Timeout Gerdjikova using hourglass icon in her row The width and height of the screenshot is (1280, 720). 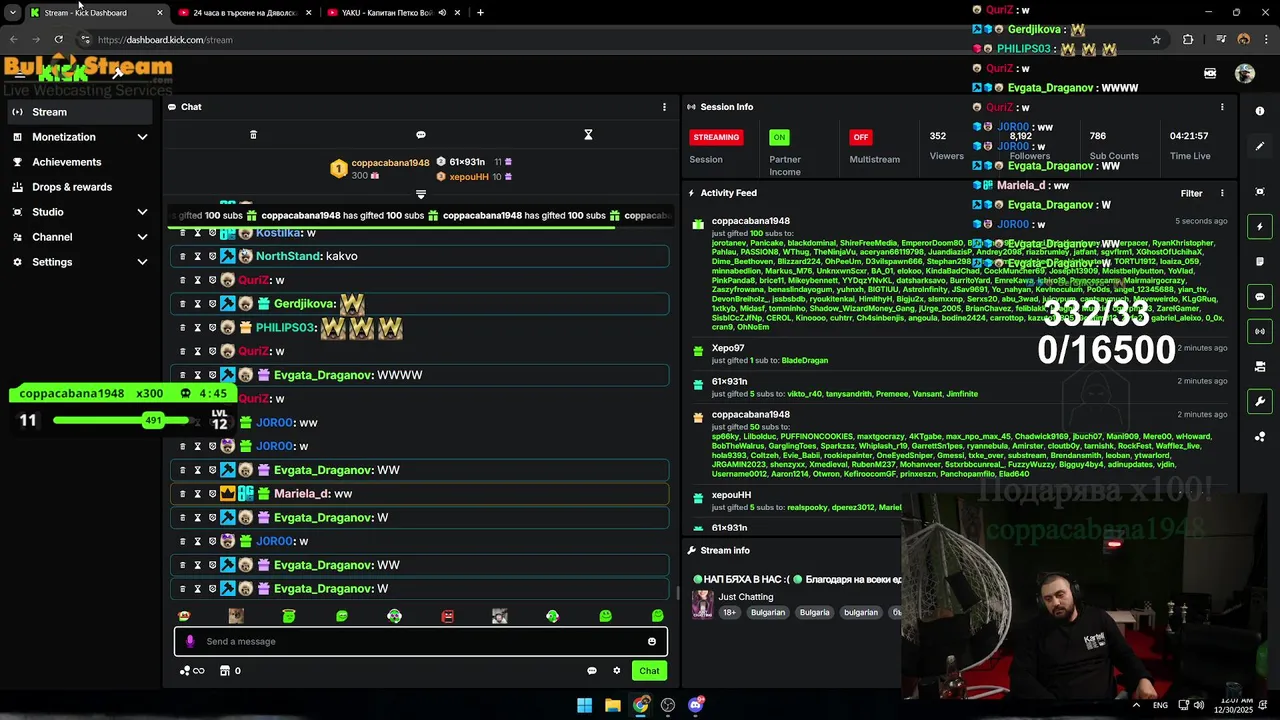point(197,304)
